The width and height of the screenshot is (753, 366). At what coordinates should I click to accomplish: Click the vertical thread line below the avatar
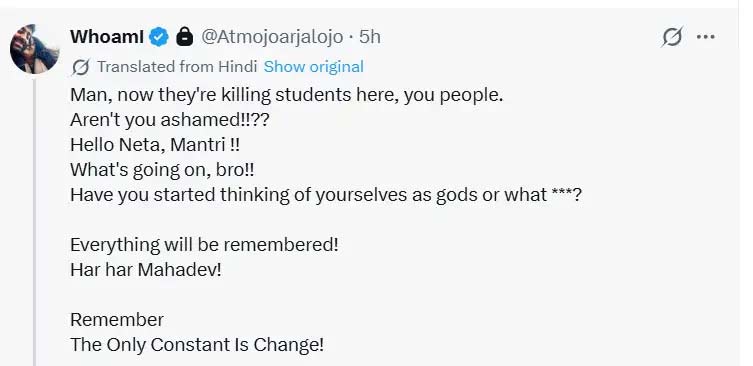35,222
